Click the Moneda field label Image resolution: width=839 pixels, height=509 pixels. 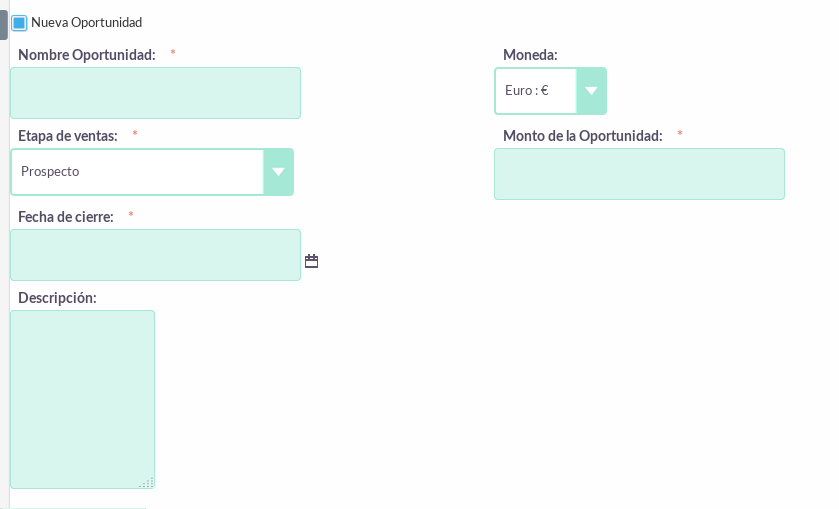(x=530, y=55)
